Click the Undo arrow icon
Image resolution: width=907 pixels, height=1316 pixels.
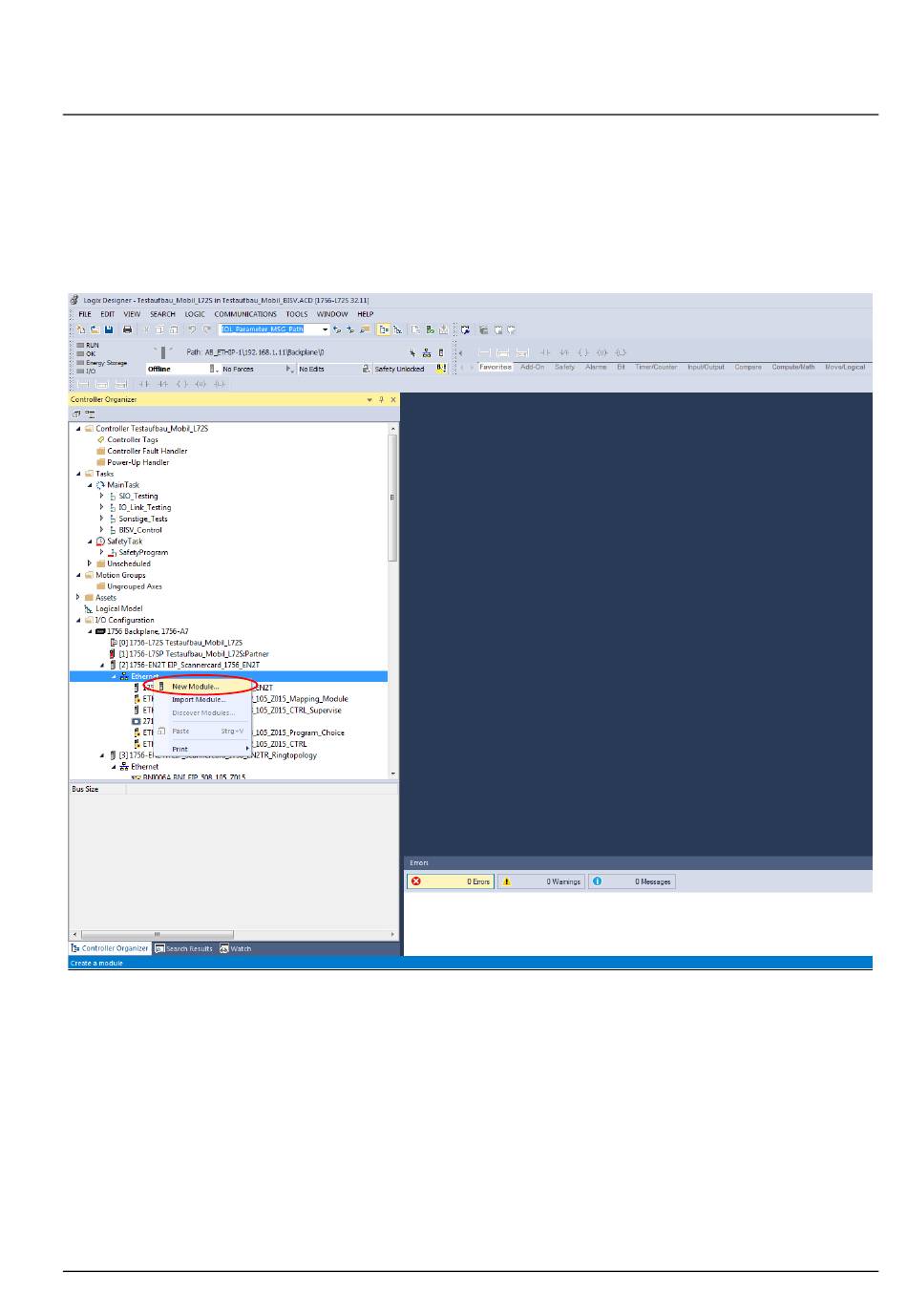pos(192,329)
